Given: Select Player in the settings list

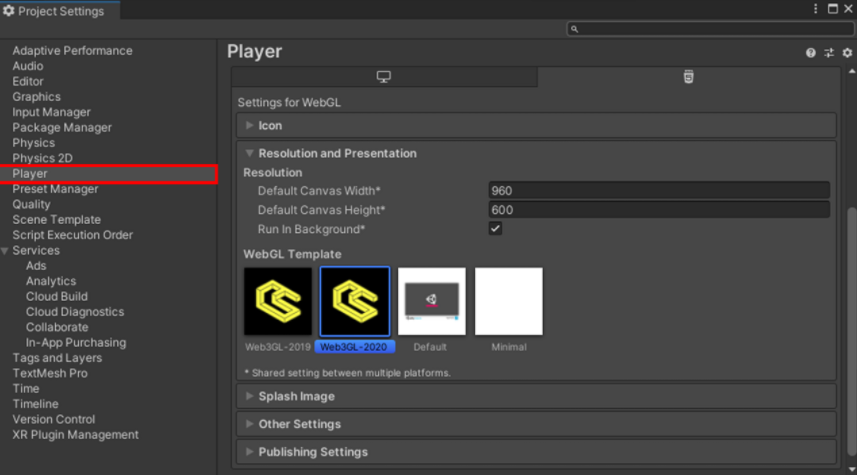Looking at the screenshot, I should click(109, 174).
